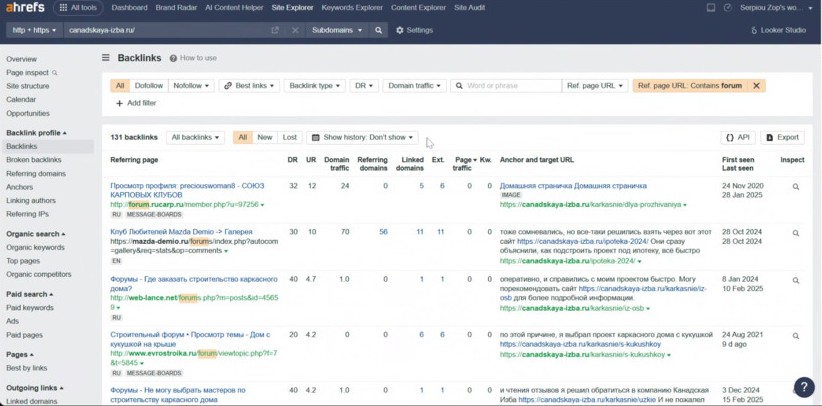Image resolution: width=822 pixels, height=406 pixels.
Task: Click the API button
Action: coord(738,137)
